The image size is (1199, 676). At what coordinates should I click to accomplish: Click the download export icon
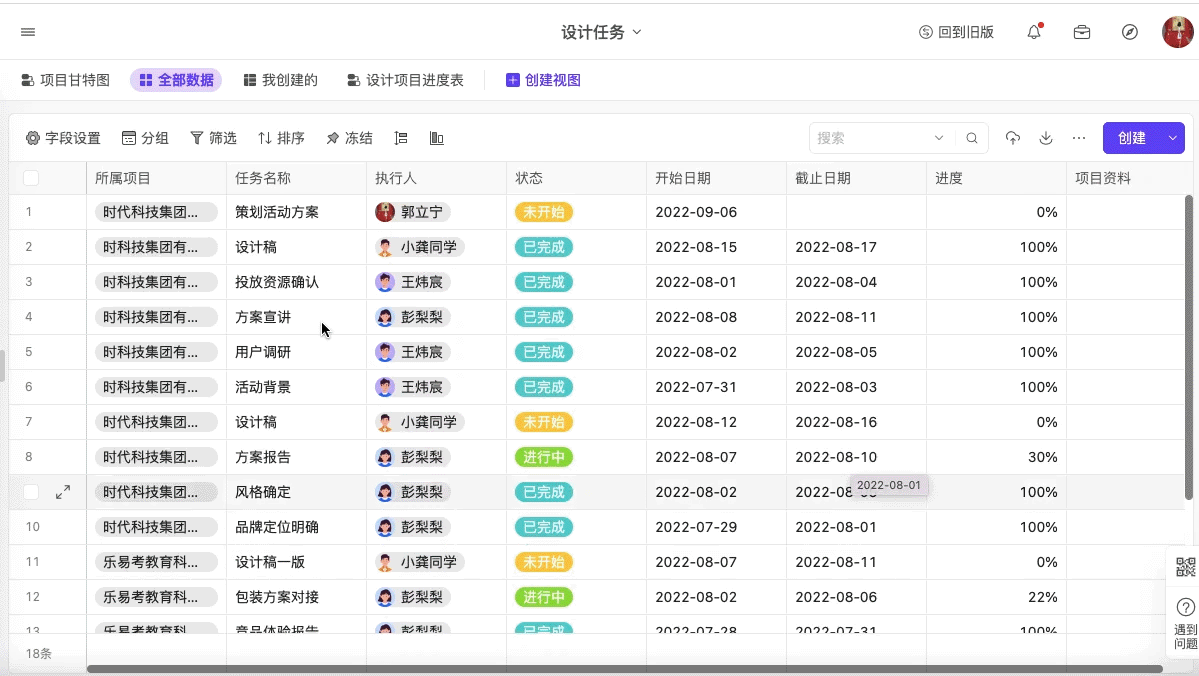pyautogui.click(x=1046, y=138)
